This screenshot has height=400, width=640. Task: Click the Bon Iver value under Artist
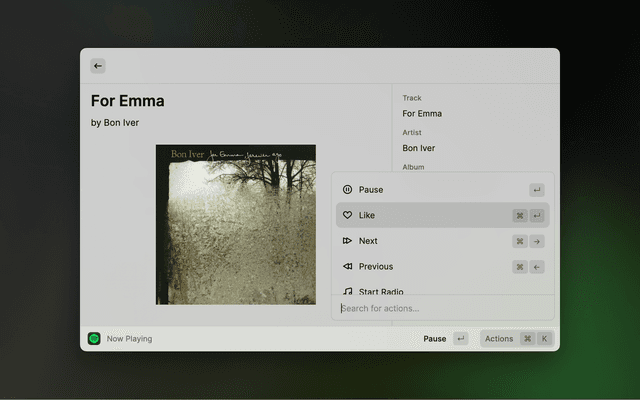418,148
